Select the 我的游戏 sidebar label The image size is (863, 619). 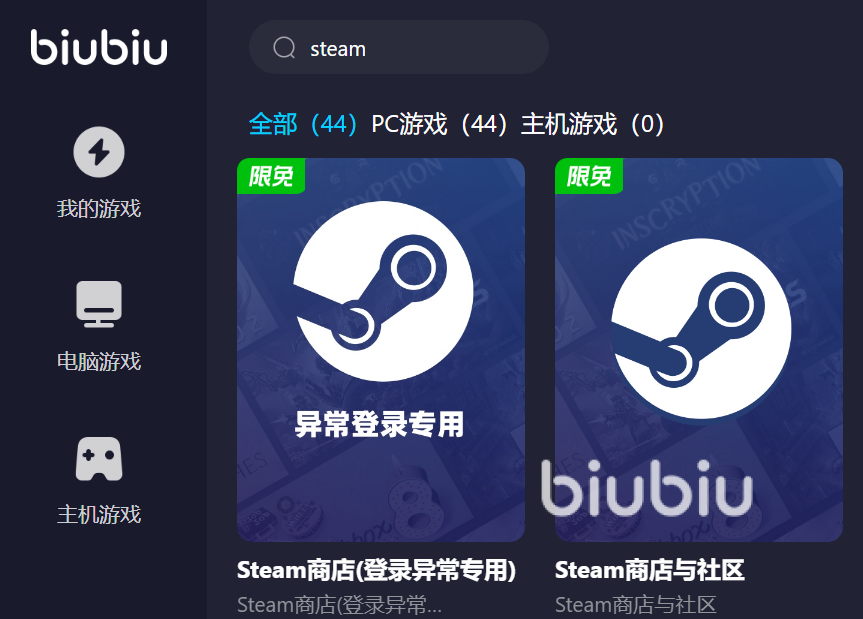(99, 209)
